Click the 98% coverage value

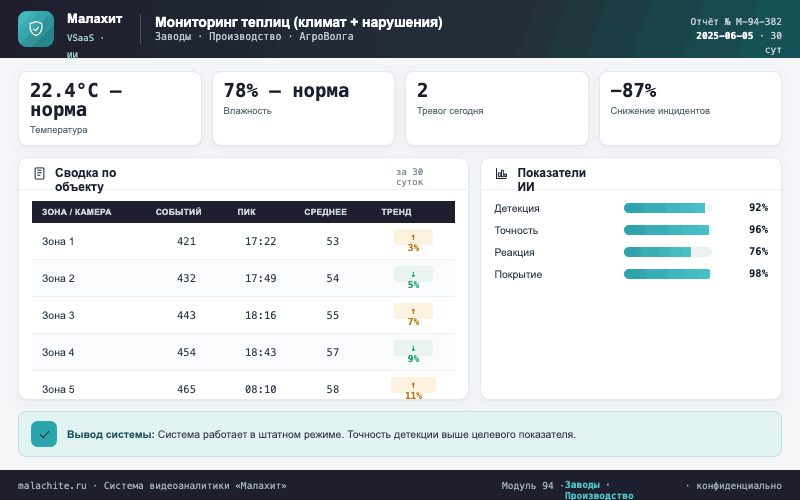click(x=758, y=273)
